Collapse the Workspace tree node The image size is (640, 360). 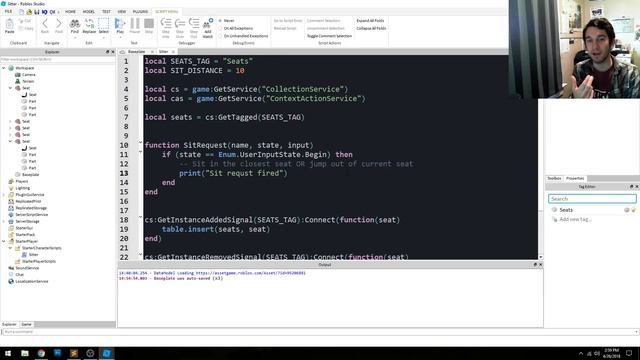pyautogui.click(x=4, y=68)
